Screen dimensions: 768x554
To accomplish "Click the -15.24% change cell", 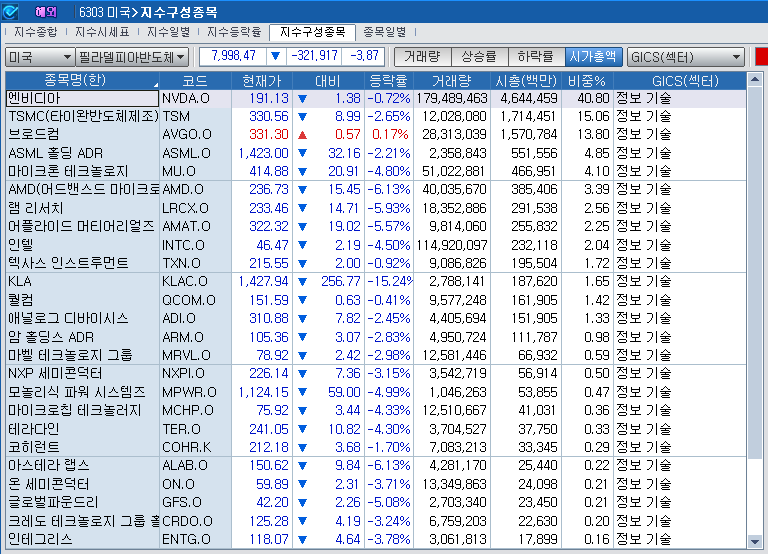I will [x=390, y=282].
